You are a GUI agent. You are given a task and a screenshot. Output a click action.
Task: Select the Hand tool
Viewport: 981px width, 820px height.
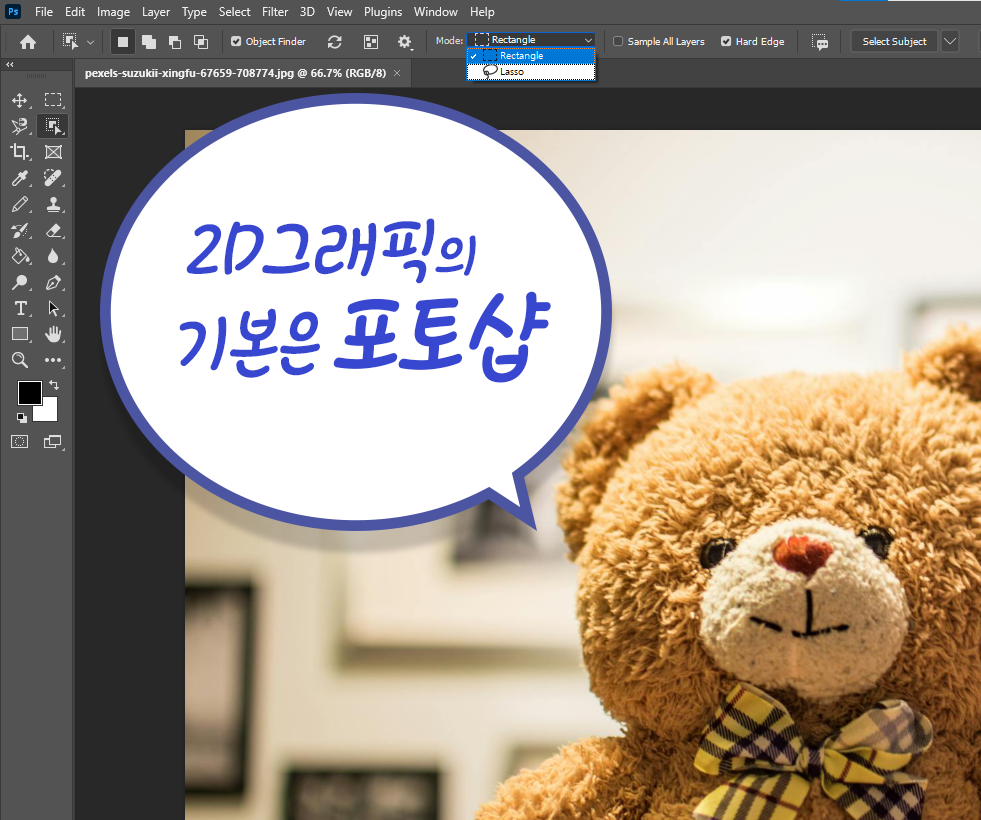click(53, 334)
